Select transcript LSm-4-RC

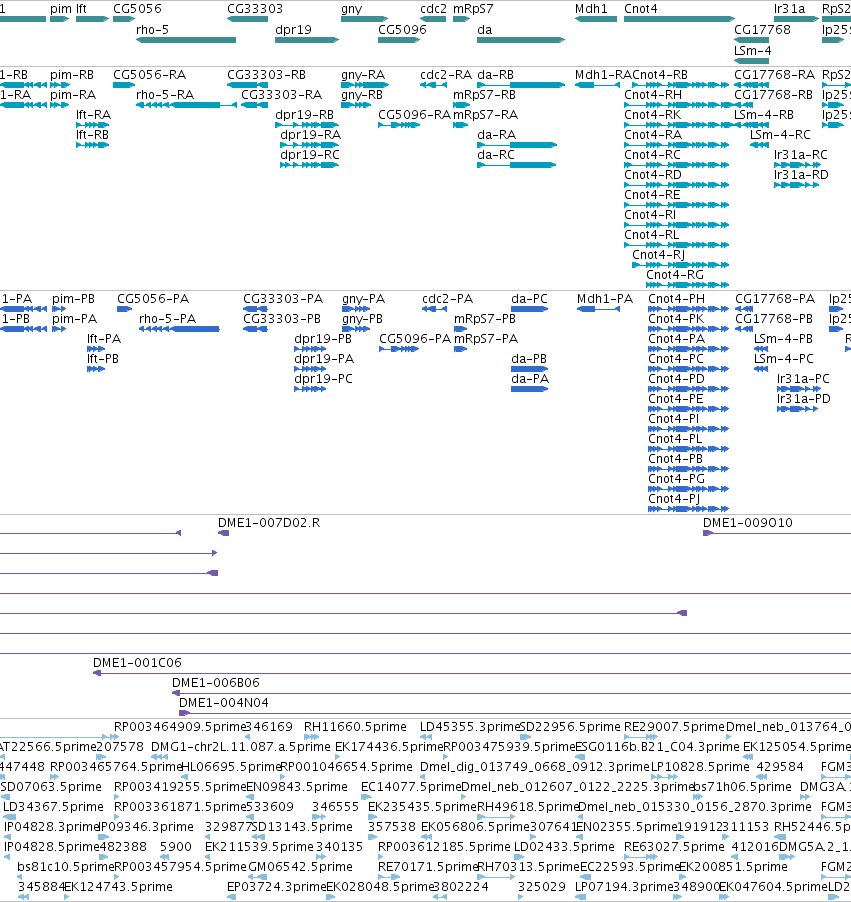pos(780,135)
